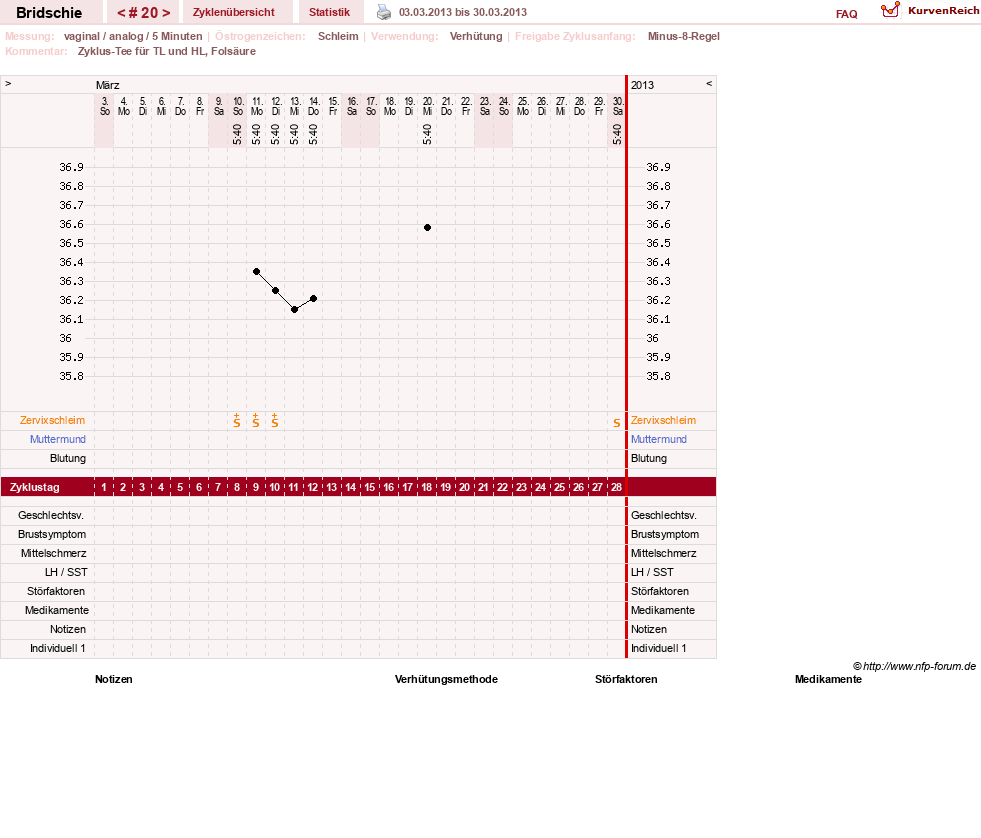Click the Störfaktoren row label on left
The height and width of the screenshot is (838, 981).
[x=56, y=591]
